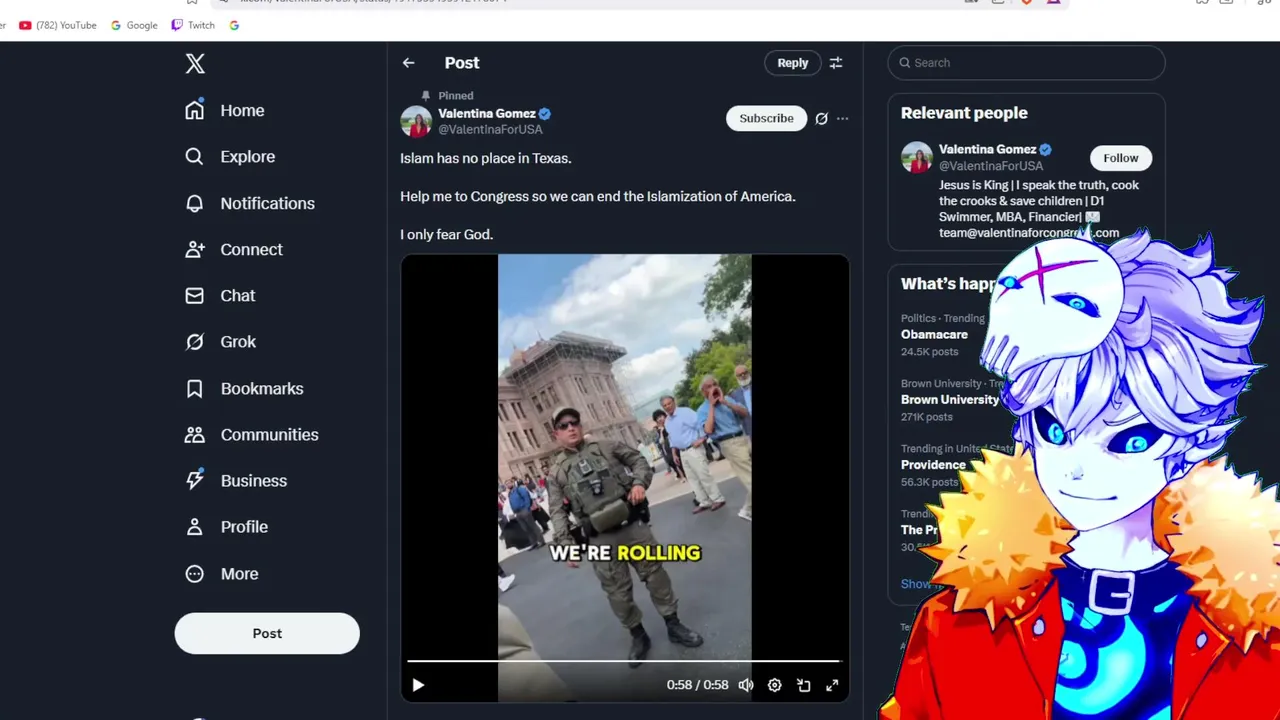
Task: Click the '24.5K posts' count text
Action: [929, 352]
